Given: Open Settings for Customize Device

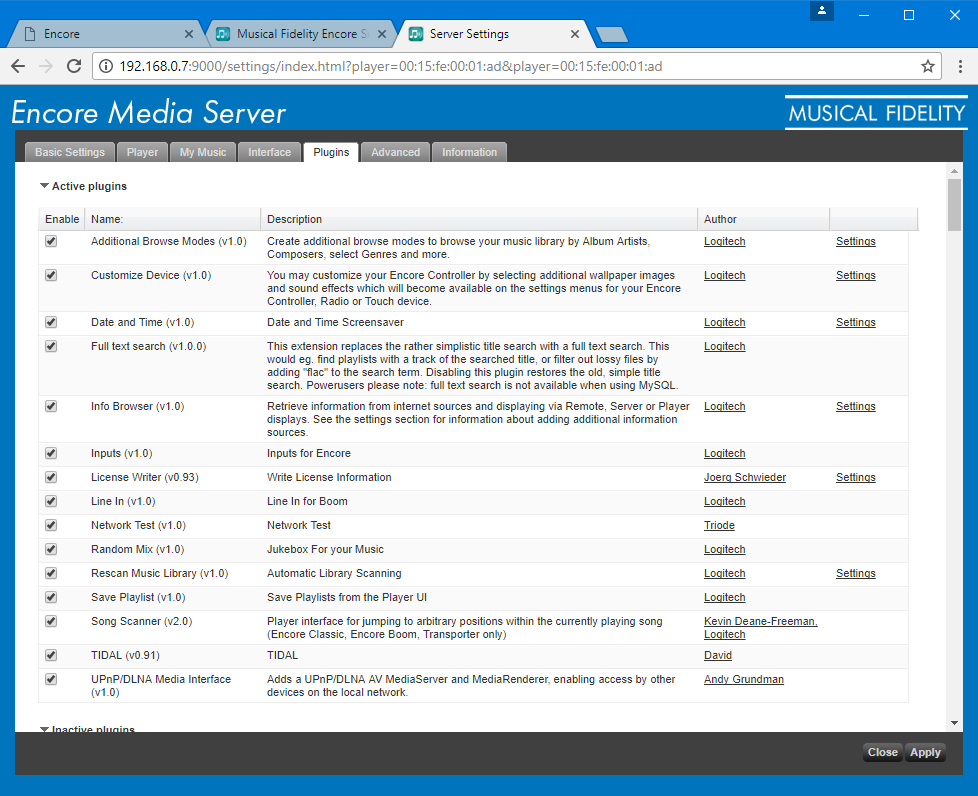Looking at the screenshot, I should 855,275.
